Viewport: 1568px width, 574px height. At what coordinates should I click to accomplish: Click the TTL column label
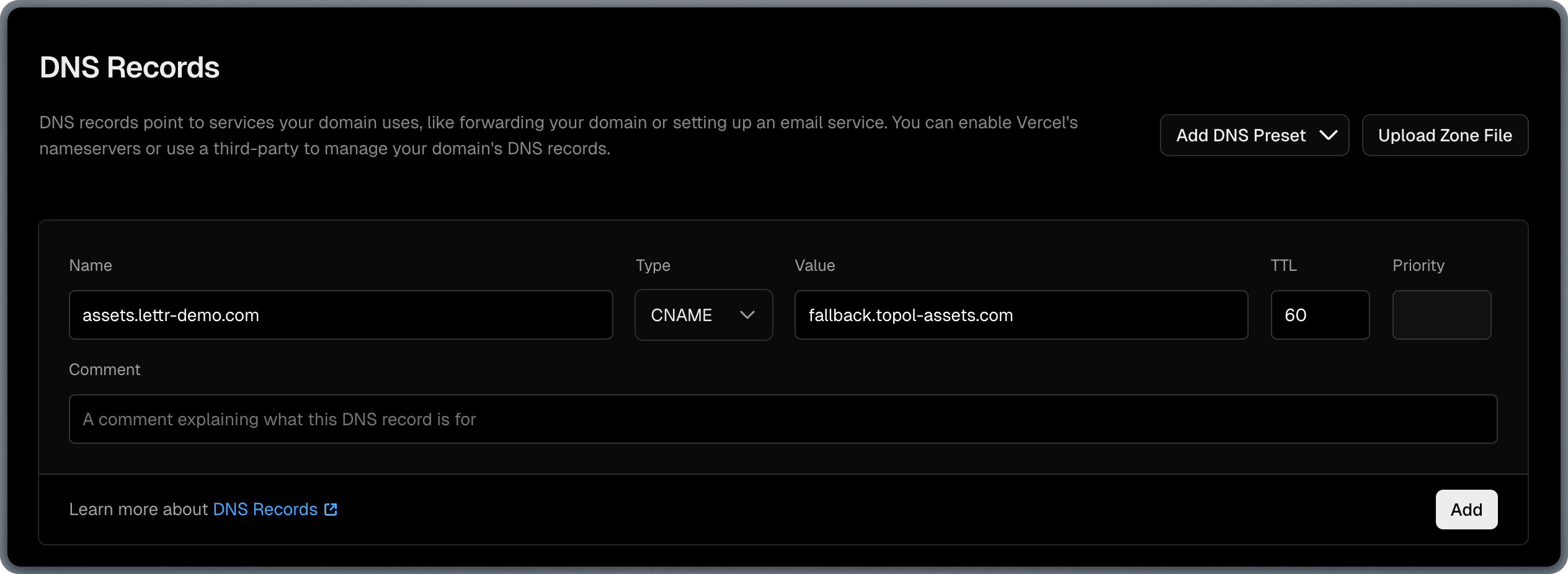(1283, 265)
